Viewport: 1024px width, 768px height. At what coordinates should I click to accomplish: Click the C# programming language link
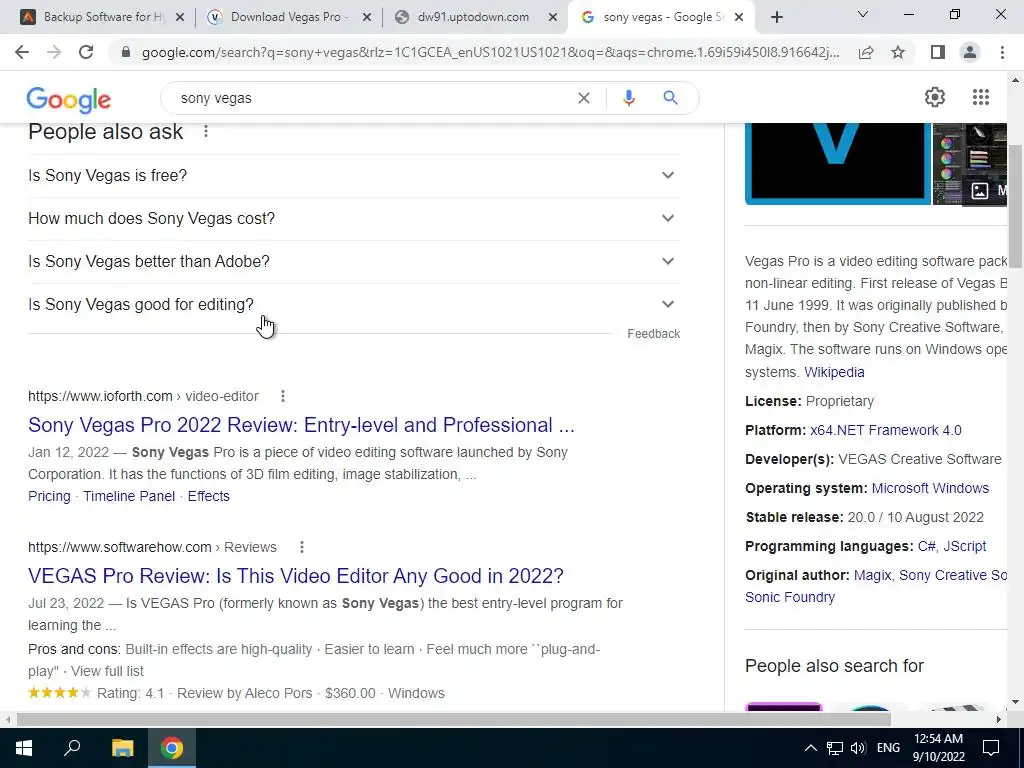pos(926,546)
